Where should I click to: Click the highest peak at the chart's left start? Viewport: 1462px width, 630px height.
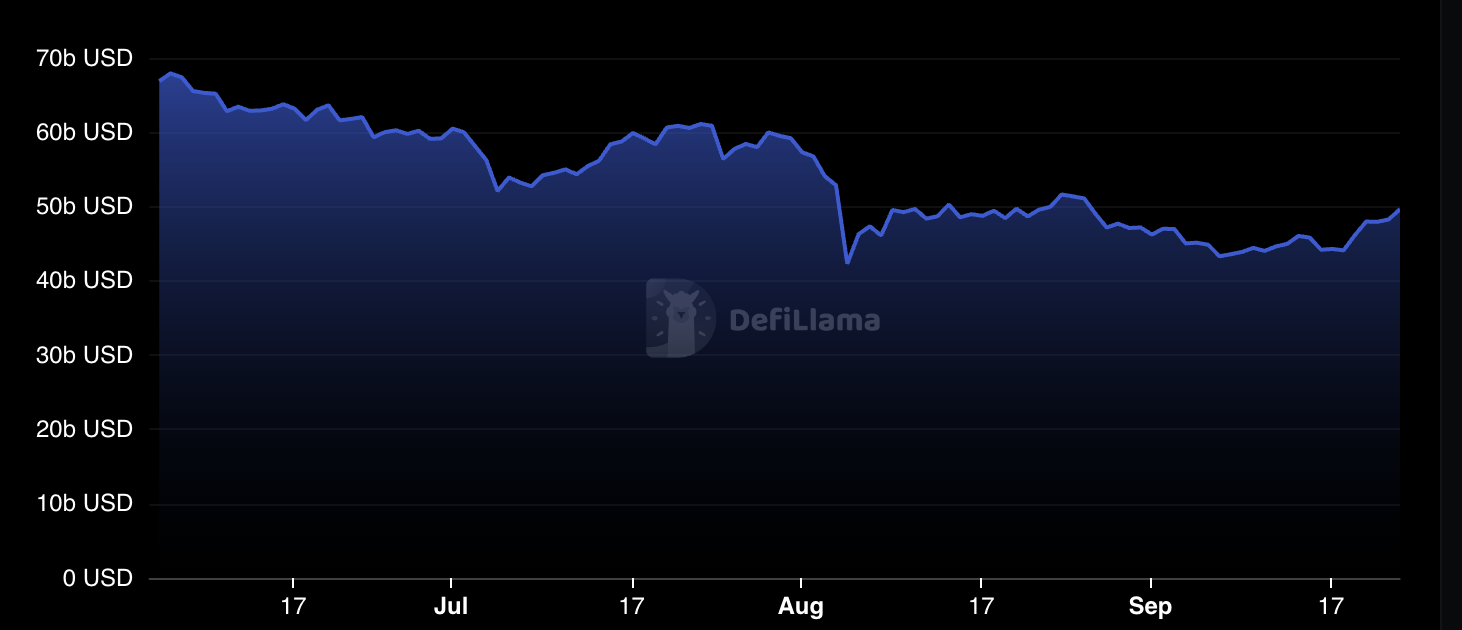click(170, 73)
